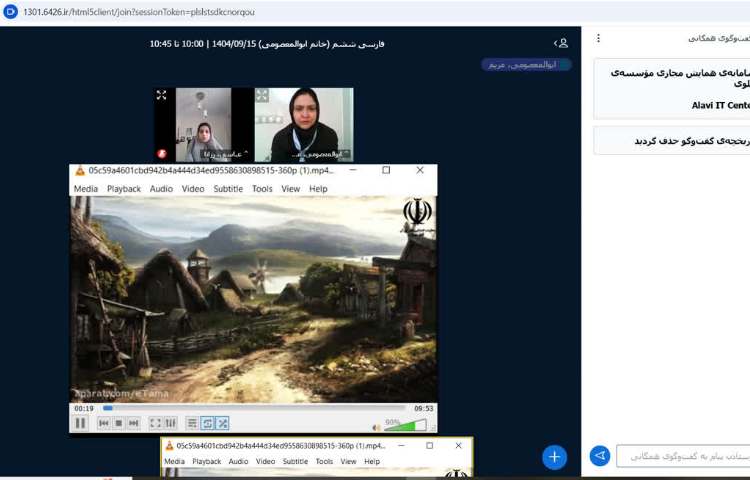Image resolution: width=750 pixels, height=480 pixels.
Task: Maximize the upper VLC window
Action: point(386,170)
